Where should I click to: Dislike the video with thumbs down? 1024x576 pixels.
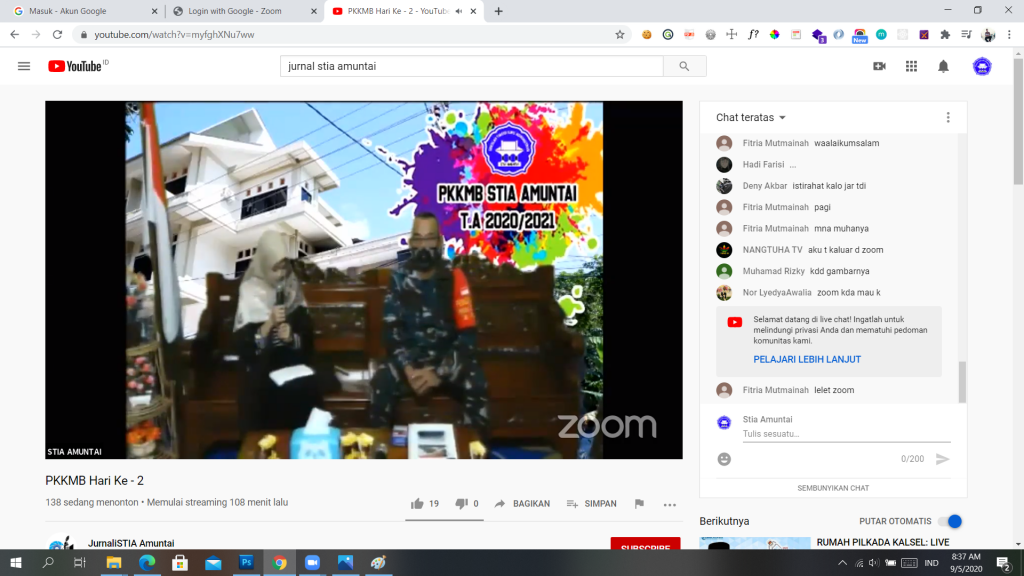(x=461, y=504)
